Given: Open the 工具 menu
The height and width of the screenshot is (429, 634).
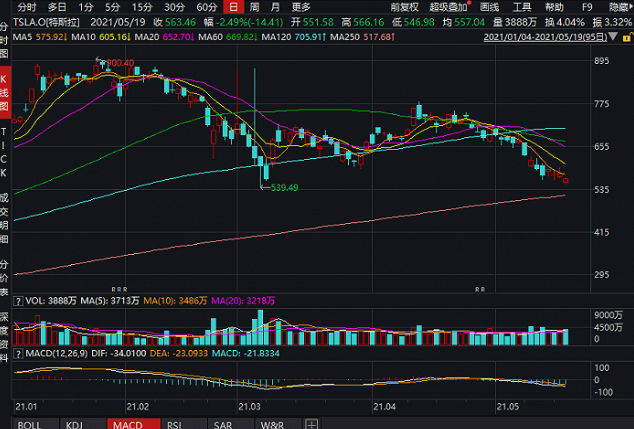Looking at the screenshot, I should point(522,7).
